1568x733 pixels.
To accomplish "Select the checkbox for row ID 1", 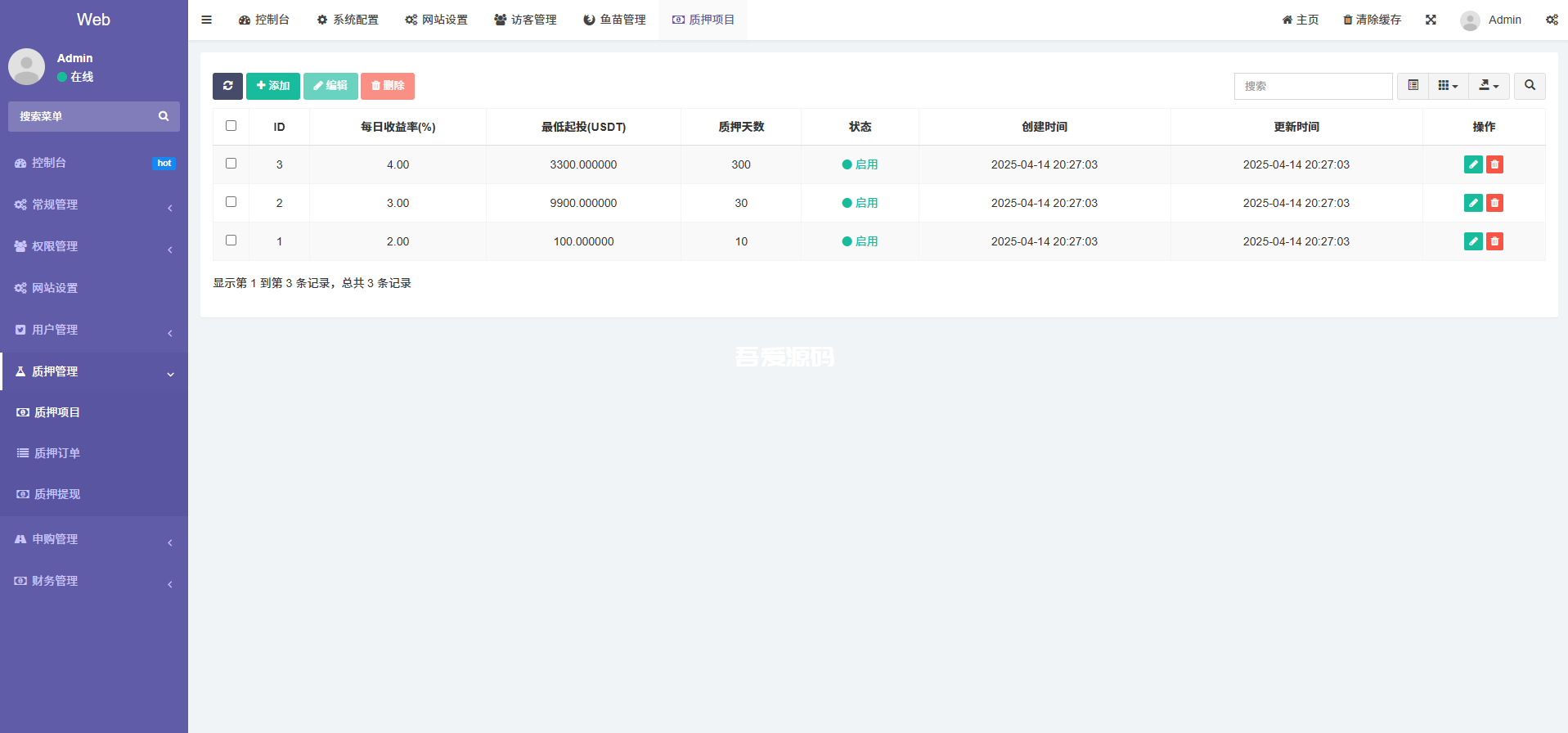I will (231, 241).
